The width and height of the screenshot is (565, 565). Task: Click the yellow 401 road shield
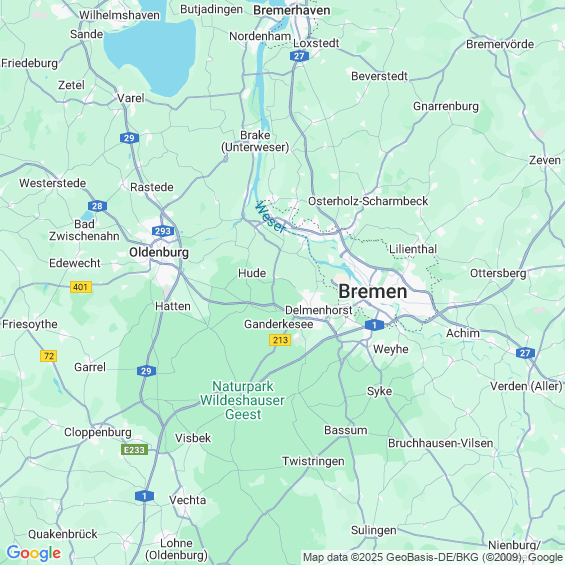point(81,287)
